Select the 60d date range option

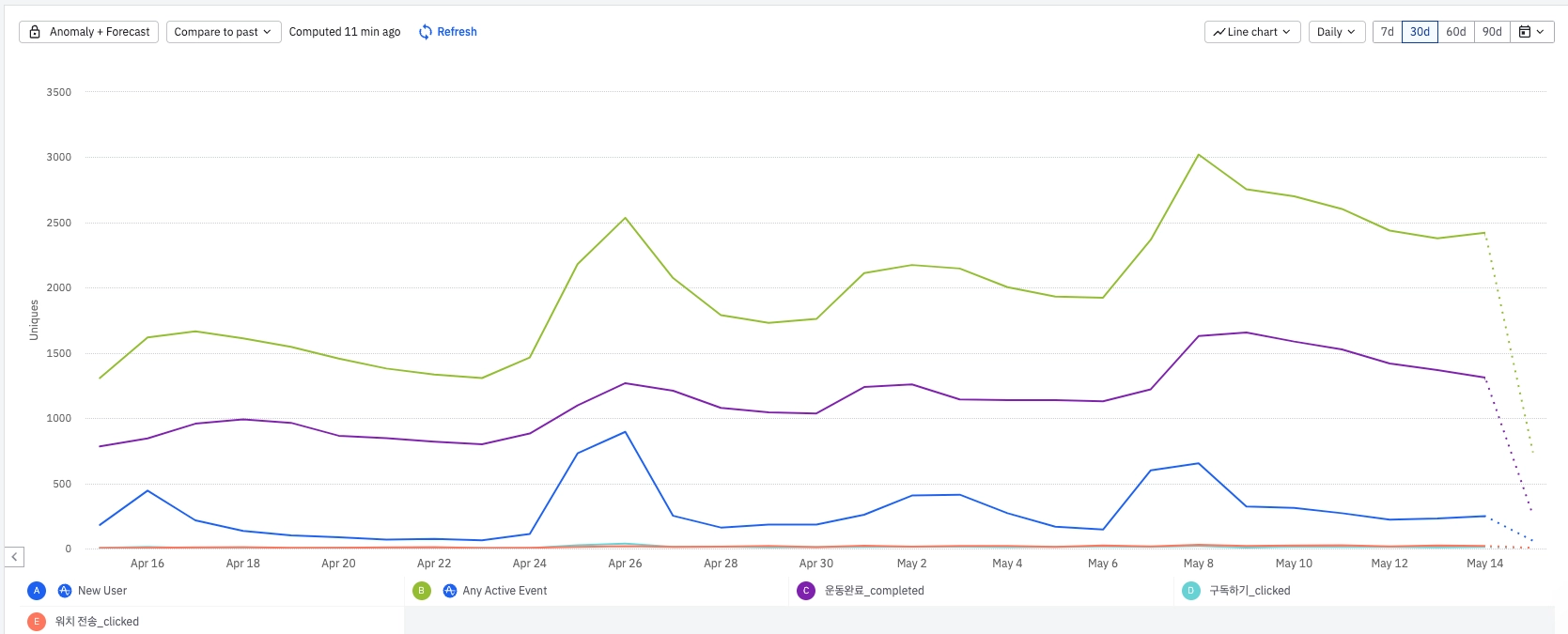point(1455,32)
